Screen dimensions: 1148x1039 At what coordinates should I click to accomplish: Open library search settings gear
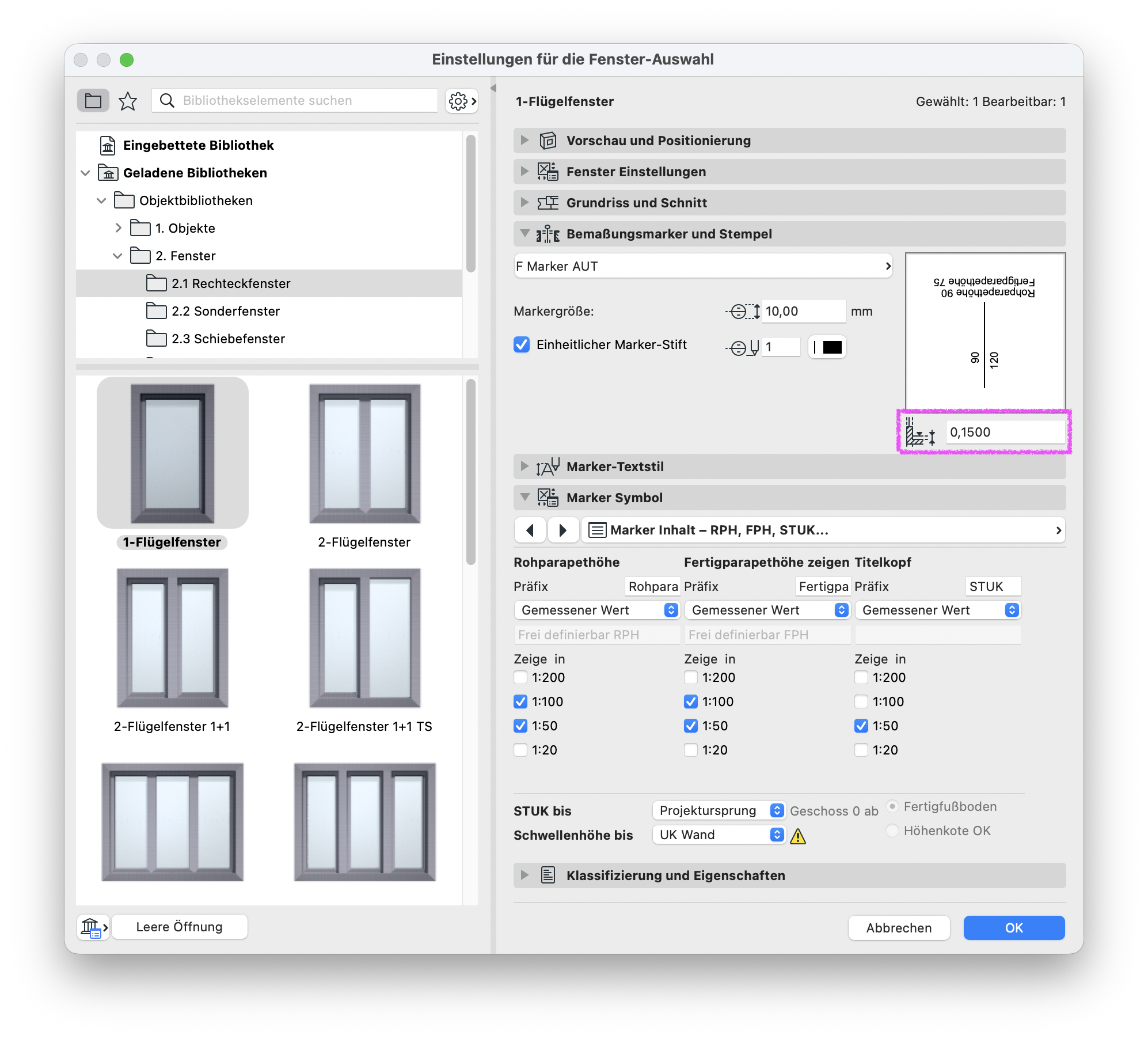tap(462, 101)
